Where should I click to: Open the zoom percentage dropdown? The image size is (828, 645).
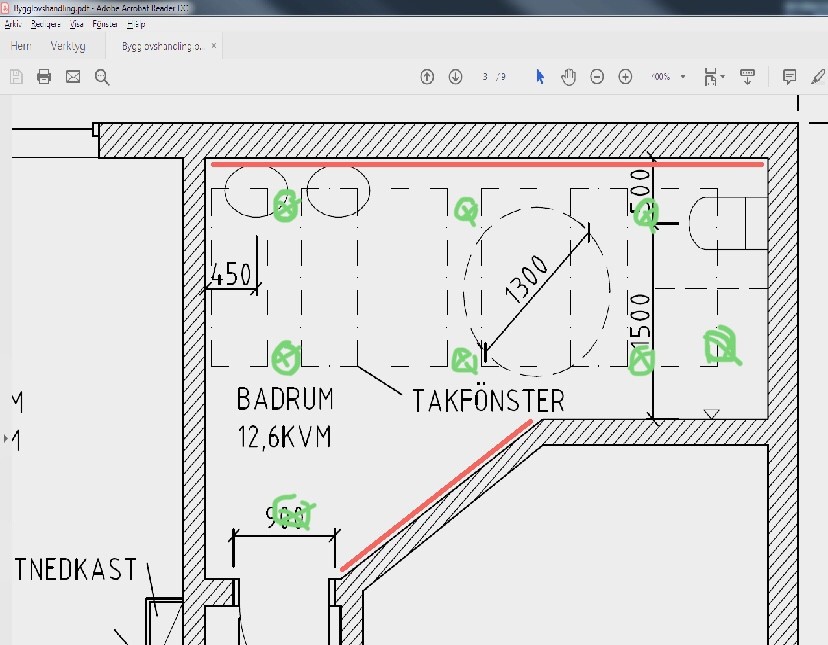tap(683, 77)
